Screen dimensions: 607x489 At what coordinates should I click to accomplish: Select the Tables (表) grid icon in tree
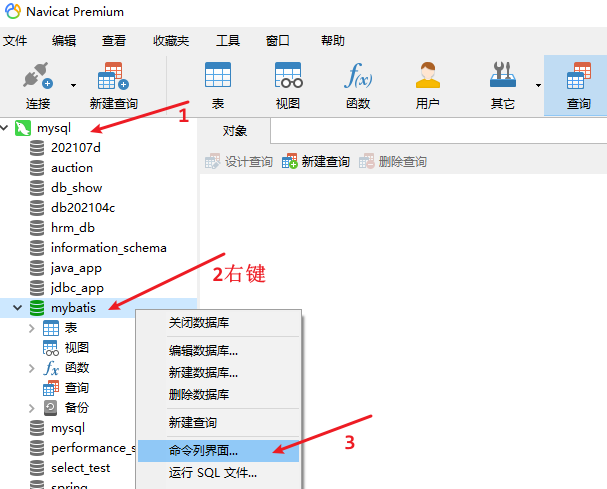click(x=51, y=328)
